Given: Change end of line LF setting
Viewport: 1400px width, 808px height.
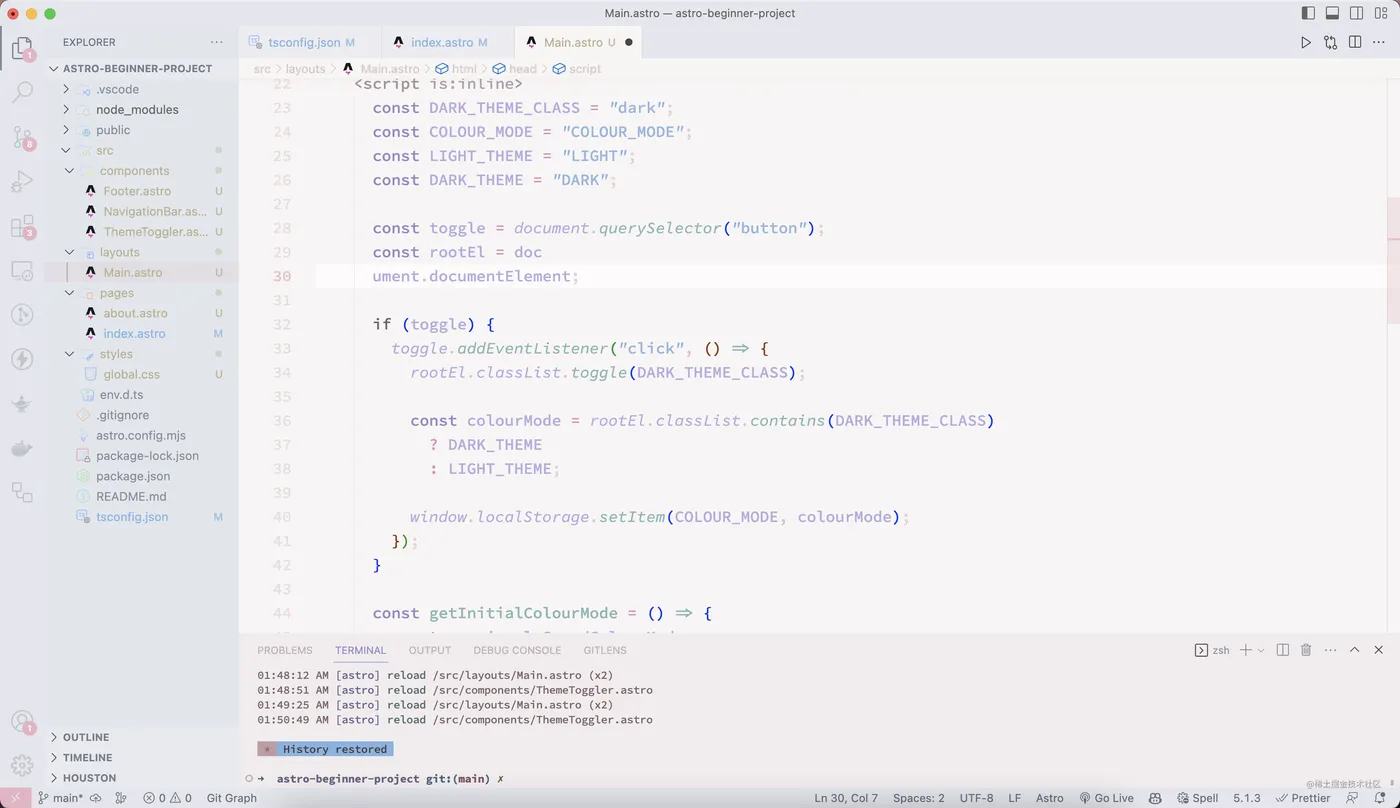Looking at the screenshot, I should point(1015,798).
